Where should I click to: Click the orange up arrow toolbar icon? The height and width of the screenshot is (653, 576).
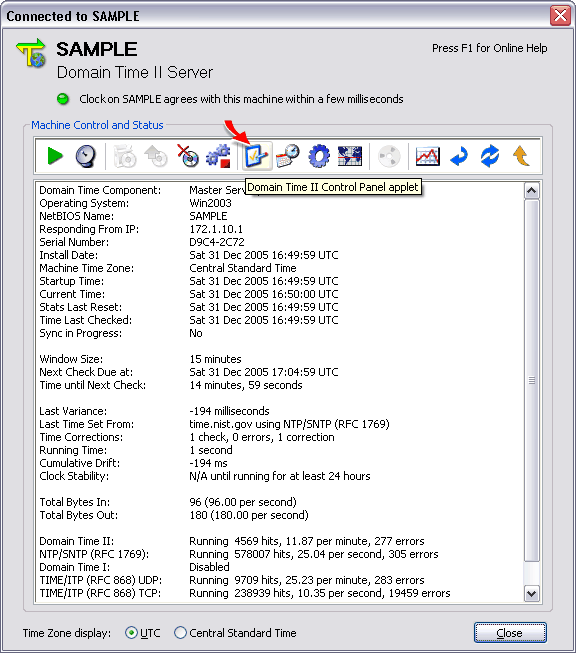[521, 156]
